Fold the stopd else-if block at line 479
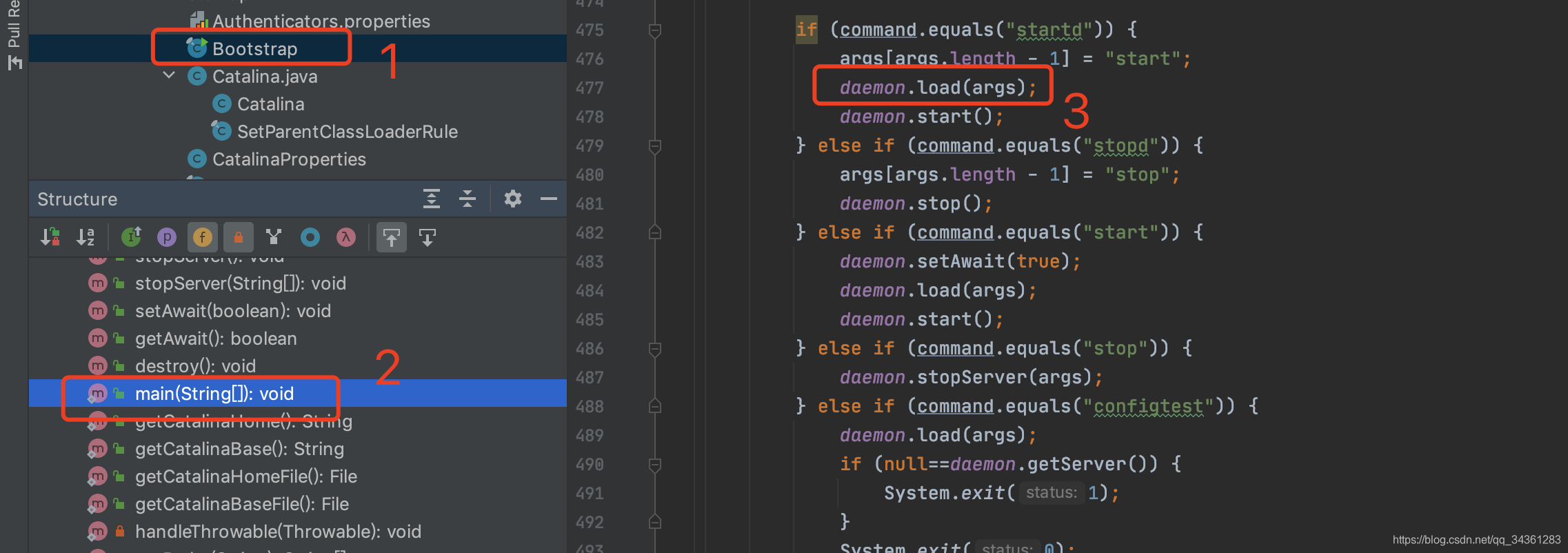This screenshot has height=553, width=1568. [655, 146]
